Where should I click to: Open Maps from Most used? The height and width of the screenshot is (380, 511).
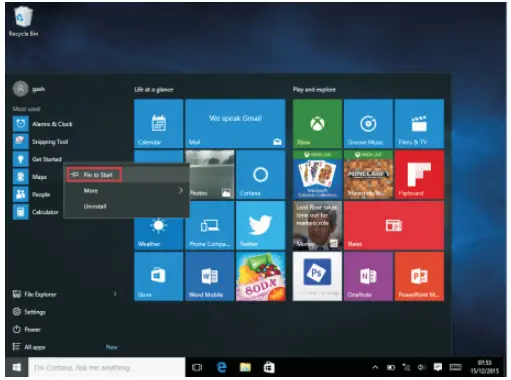click(30, 177)
